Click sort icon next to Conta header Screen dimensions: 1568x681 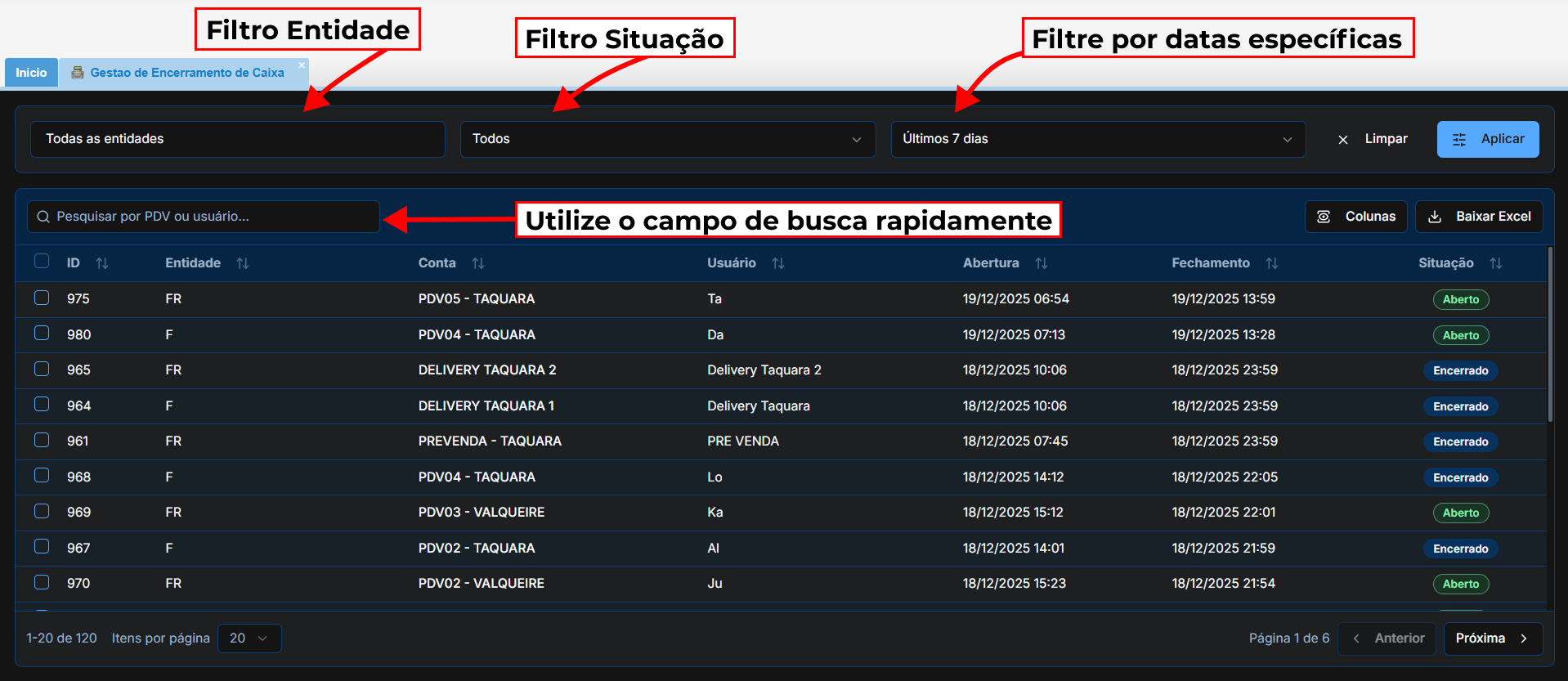click(x=478, y=263)
